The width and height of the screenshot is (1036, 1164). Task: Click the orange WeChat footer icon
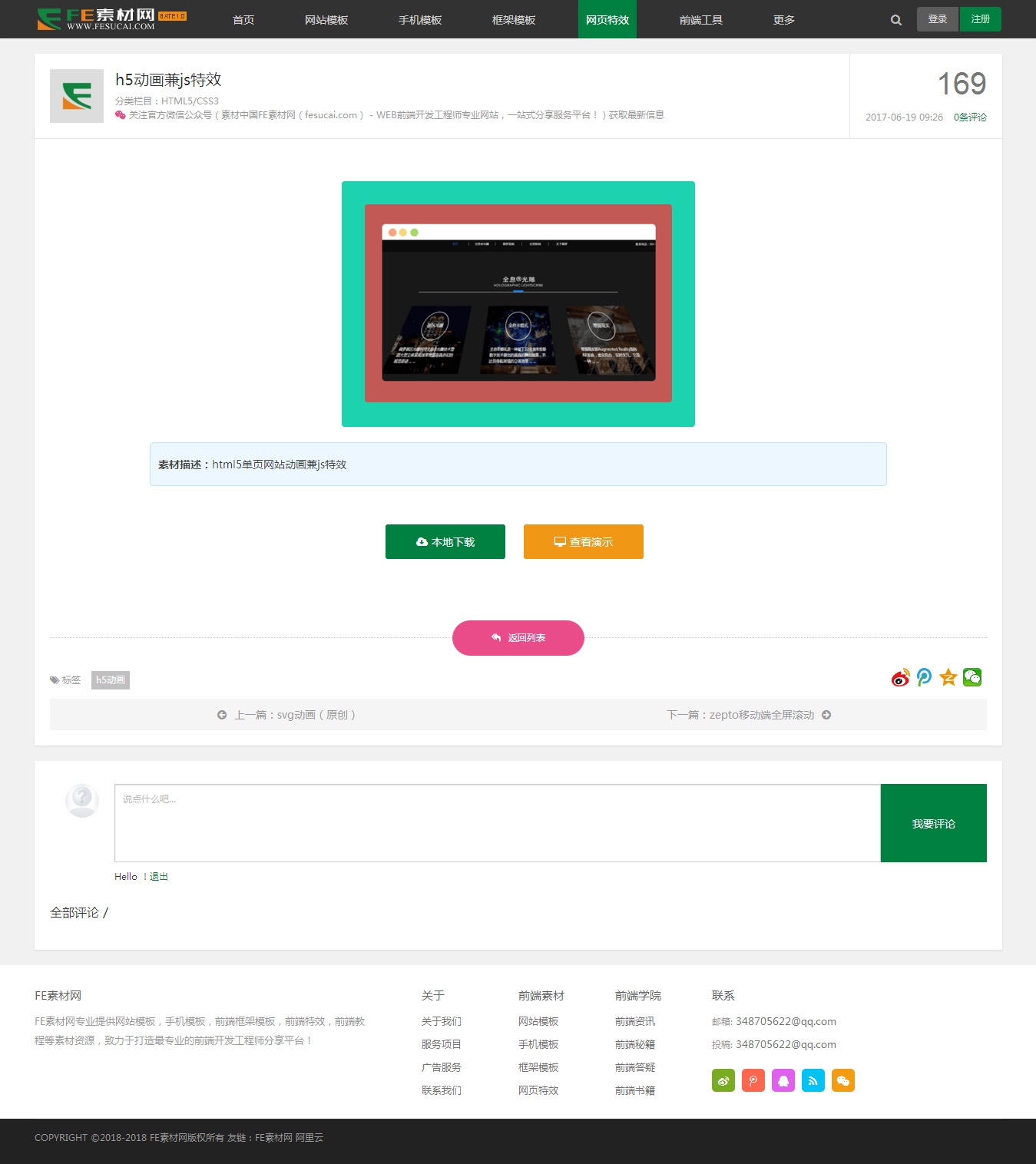[842, 1080]
